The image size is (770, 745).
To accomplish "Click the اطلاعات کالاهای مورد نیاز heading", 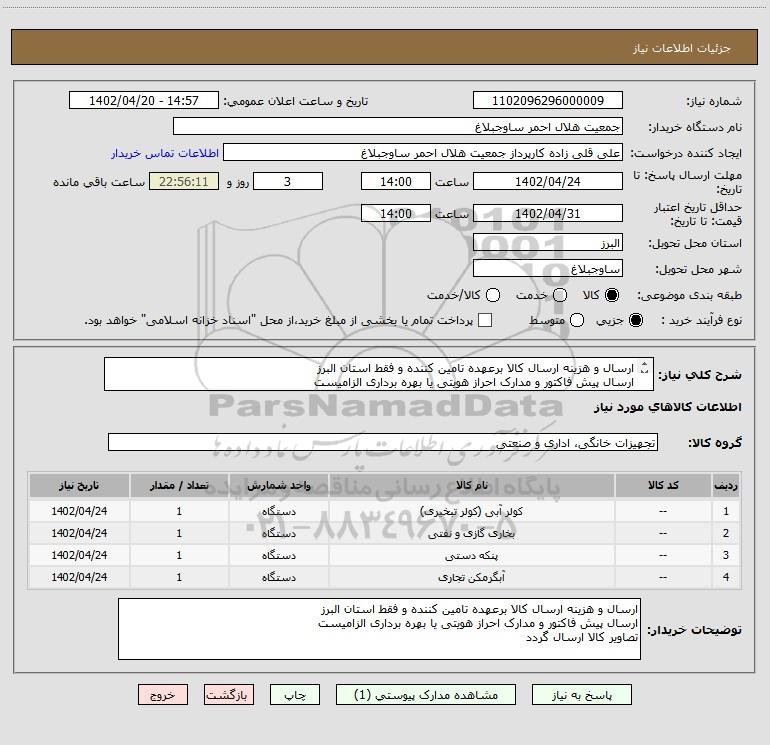I will coord(668,407).
